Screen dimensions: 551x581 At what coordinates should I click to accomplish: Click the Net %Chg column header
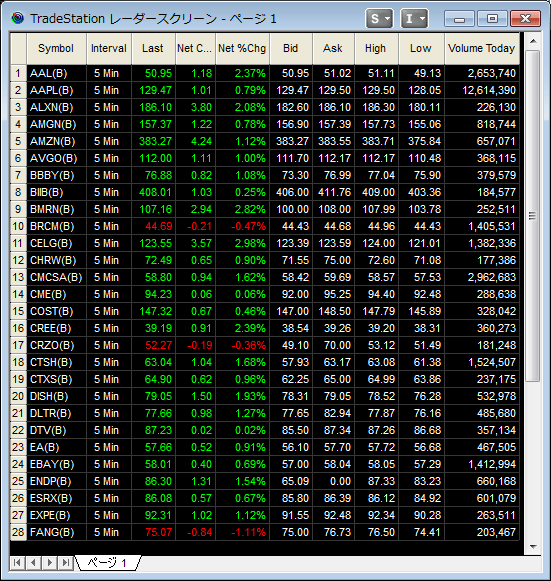[242, 49]
